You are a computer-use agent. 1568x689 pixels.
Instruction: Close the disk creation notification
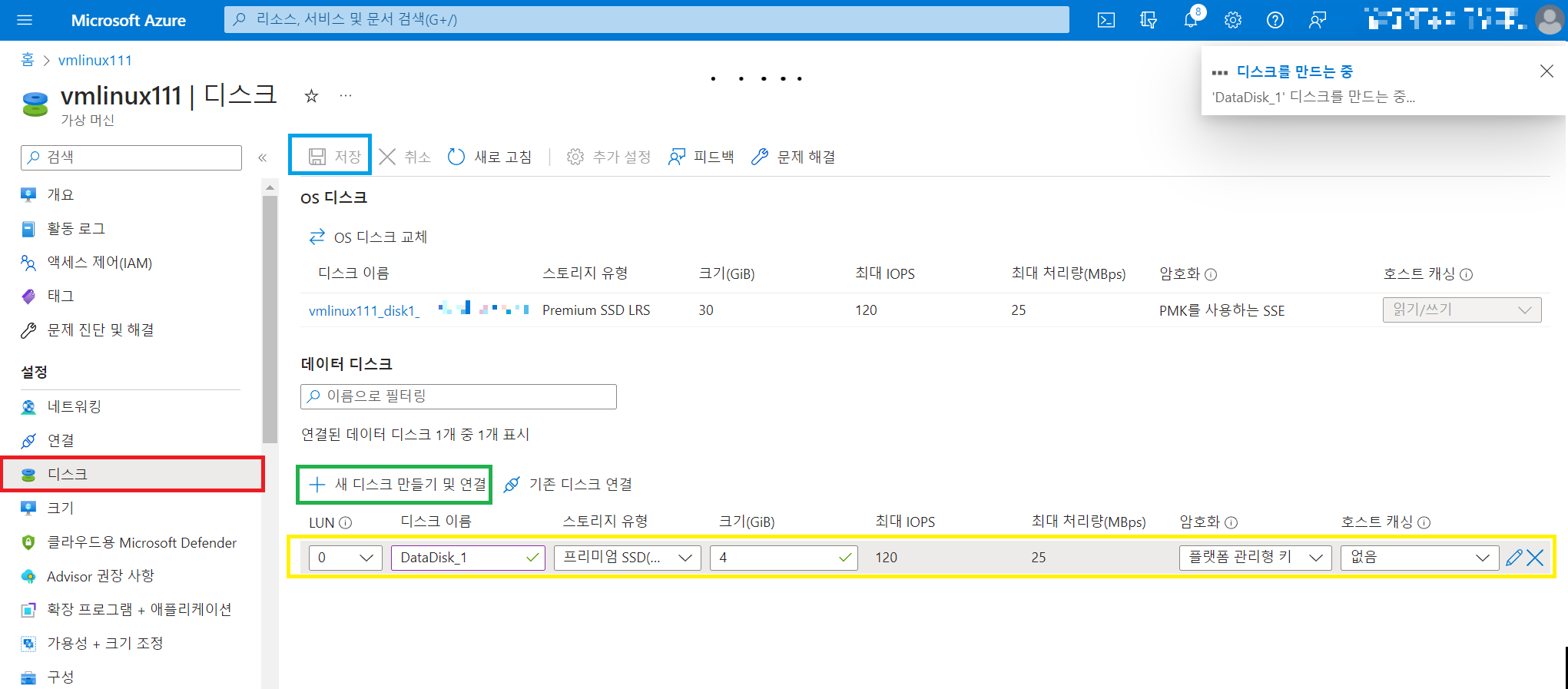click(x=1546, y=71)
